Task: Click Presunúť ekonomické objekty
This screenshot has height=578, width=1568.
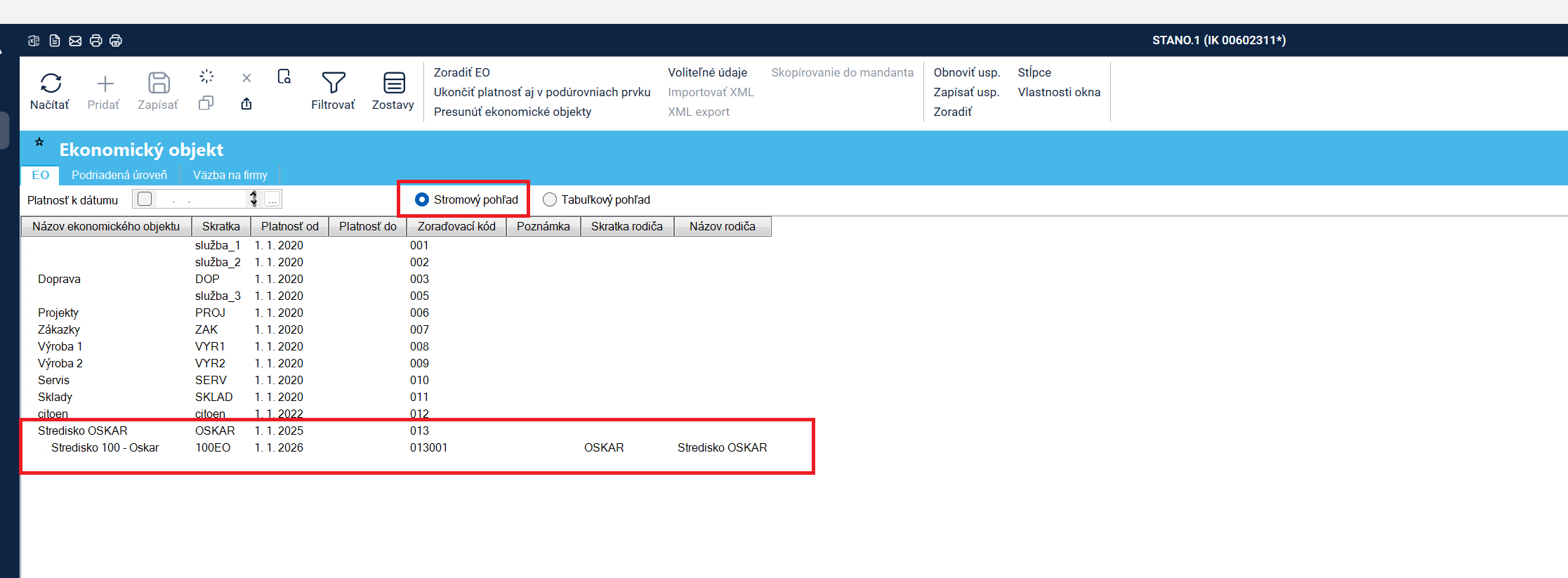Action: click(512, 112)
